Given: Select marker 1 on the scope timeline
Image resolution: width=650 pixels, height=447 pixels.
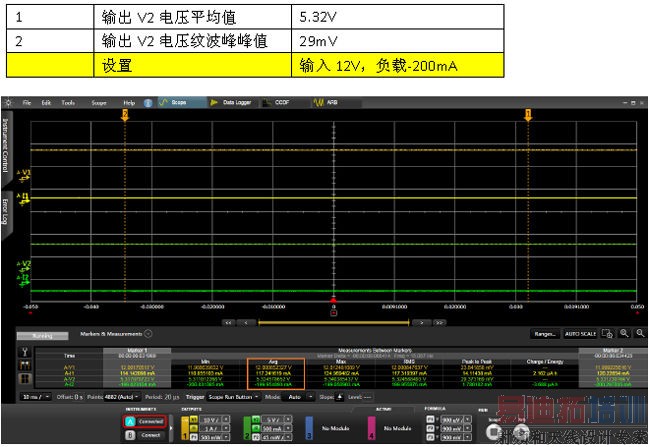Looking at the screenshot, I should [528, 115].
